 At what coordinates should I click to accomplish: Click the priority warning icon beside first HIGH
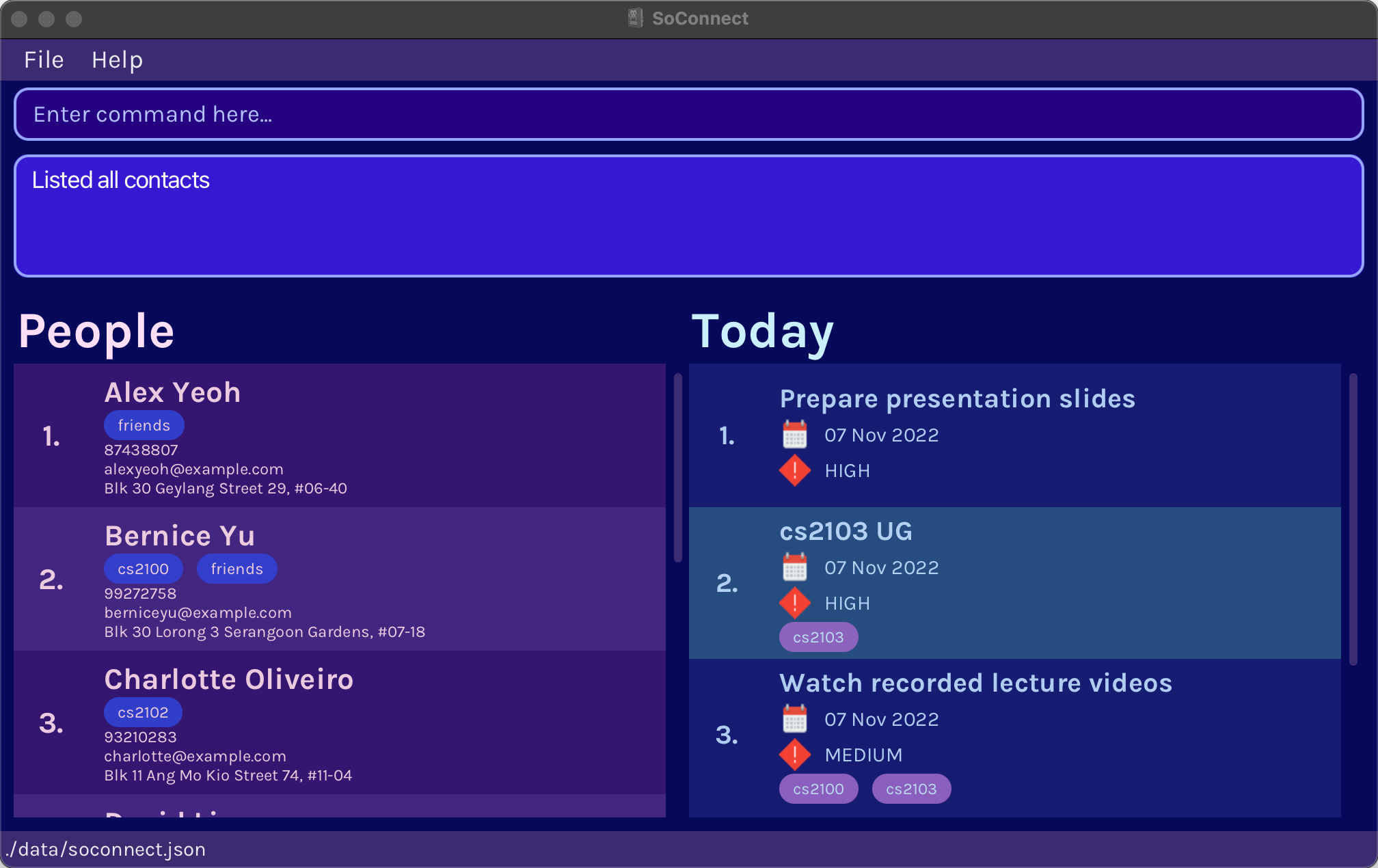point(794,470)
